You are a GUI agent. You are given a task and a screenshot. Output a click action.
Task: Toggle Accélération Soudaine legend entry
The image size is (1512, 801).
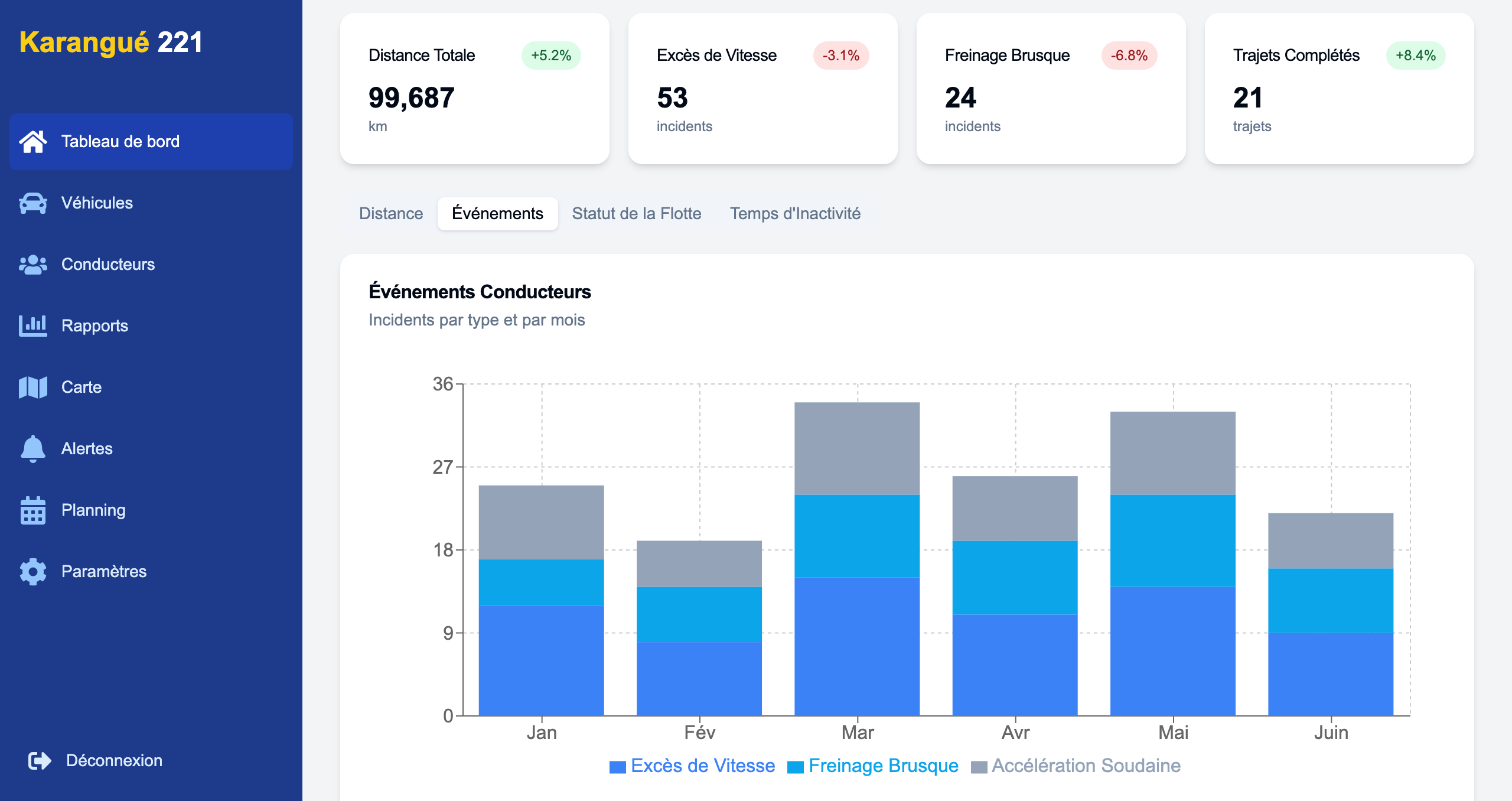(1076, 766)
